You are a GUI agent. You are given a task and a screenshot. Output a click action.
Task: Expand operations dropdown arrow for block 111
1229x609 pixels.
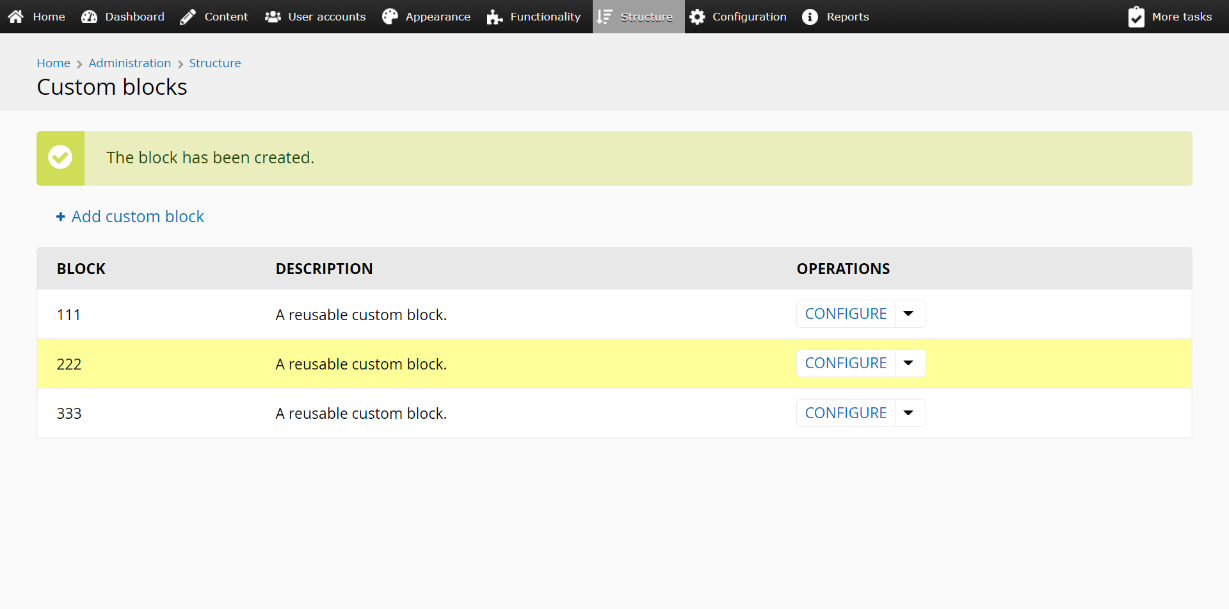909,314
